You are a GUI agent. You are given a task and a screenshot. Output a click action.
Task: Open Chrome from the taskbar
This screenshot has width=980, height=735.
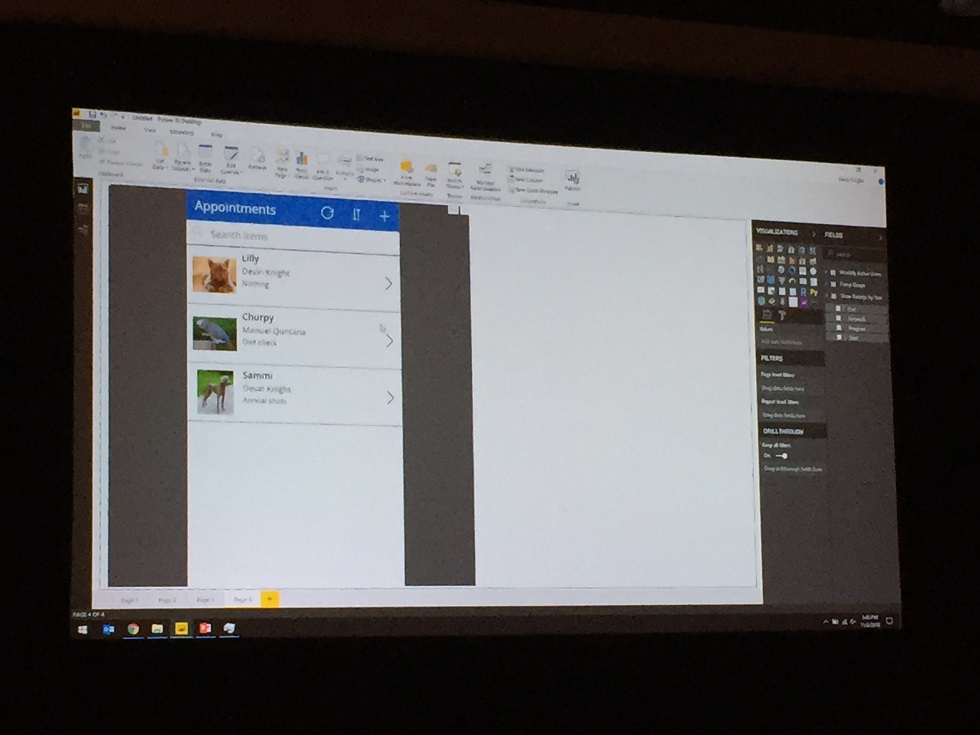point(132,629)
